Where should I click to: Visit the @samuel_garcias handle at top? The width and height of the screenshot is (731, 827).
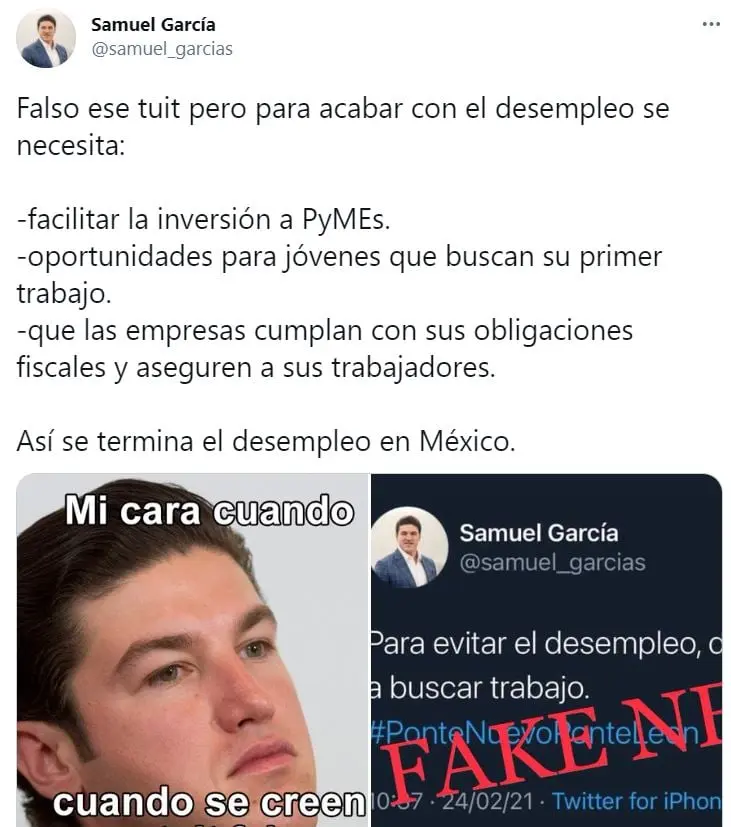(162, 49)
